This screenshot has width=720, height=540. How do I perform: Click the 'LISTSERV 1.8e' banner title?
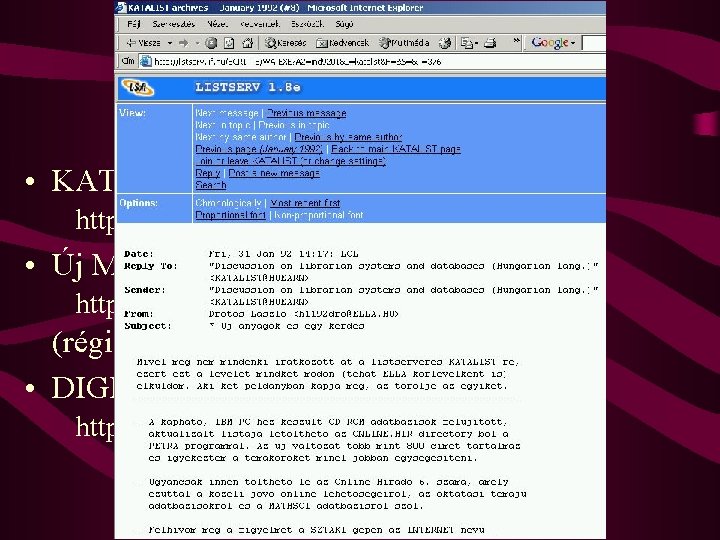tap(248, 87)
